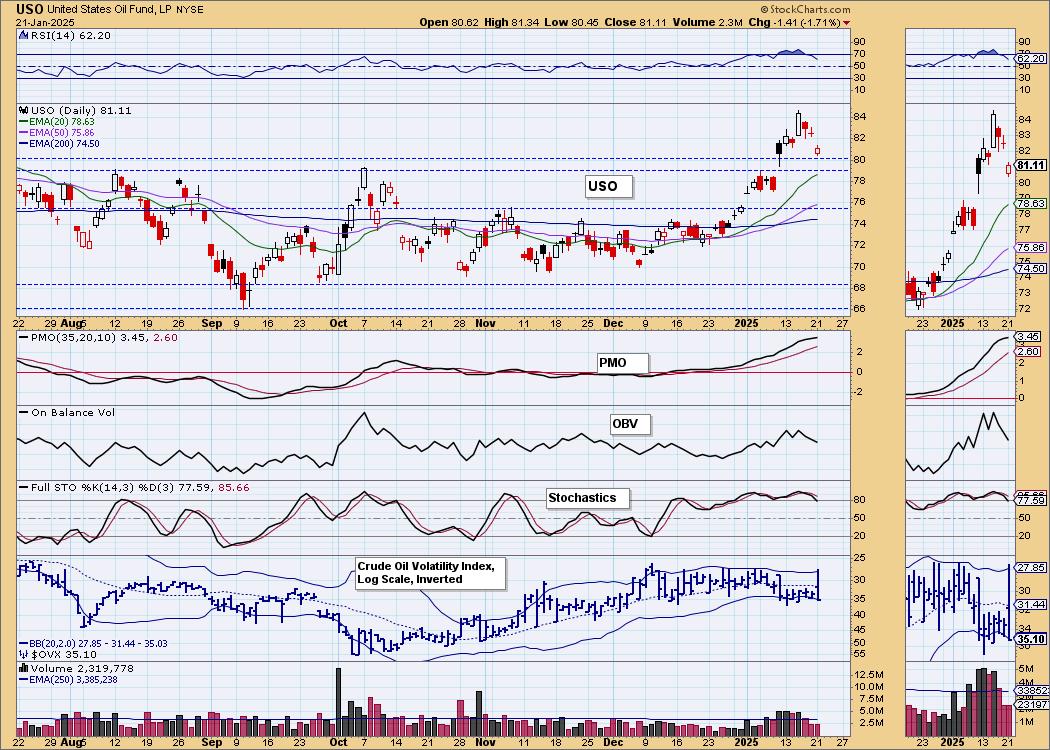Screen dimensions: 1050x750
Task: Click the 'EMA(20) 78.63' legend
Action: [57, 122]
